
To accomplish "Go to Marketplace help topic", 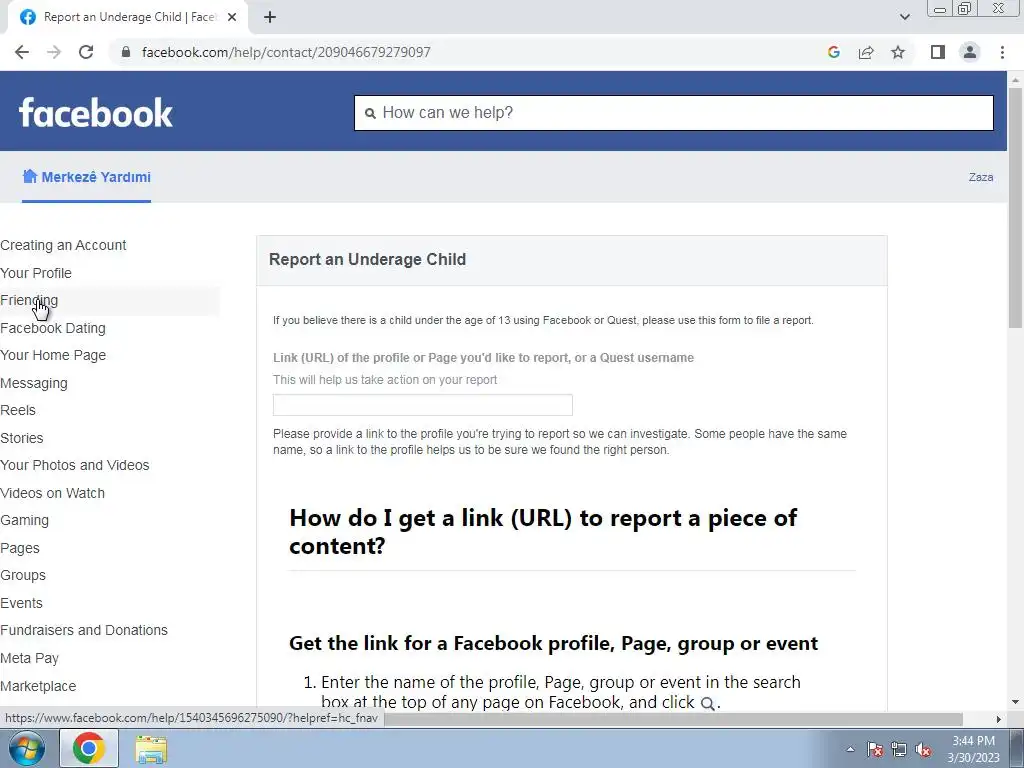I will 38,686.
